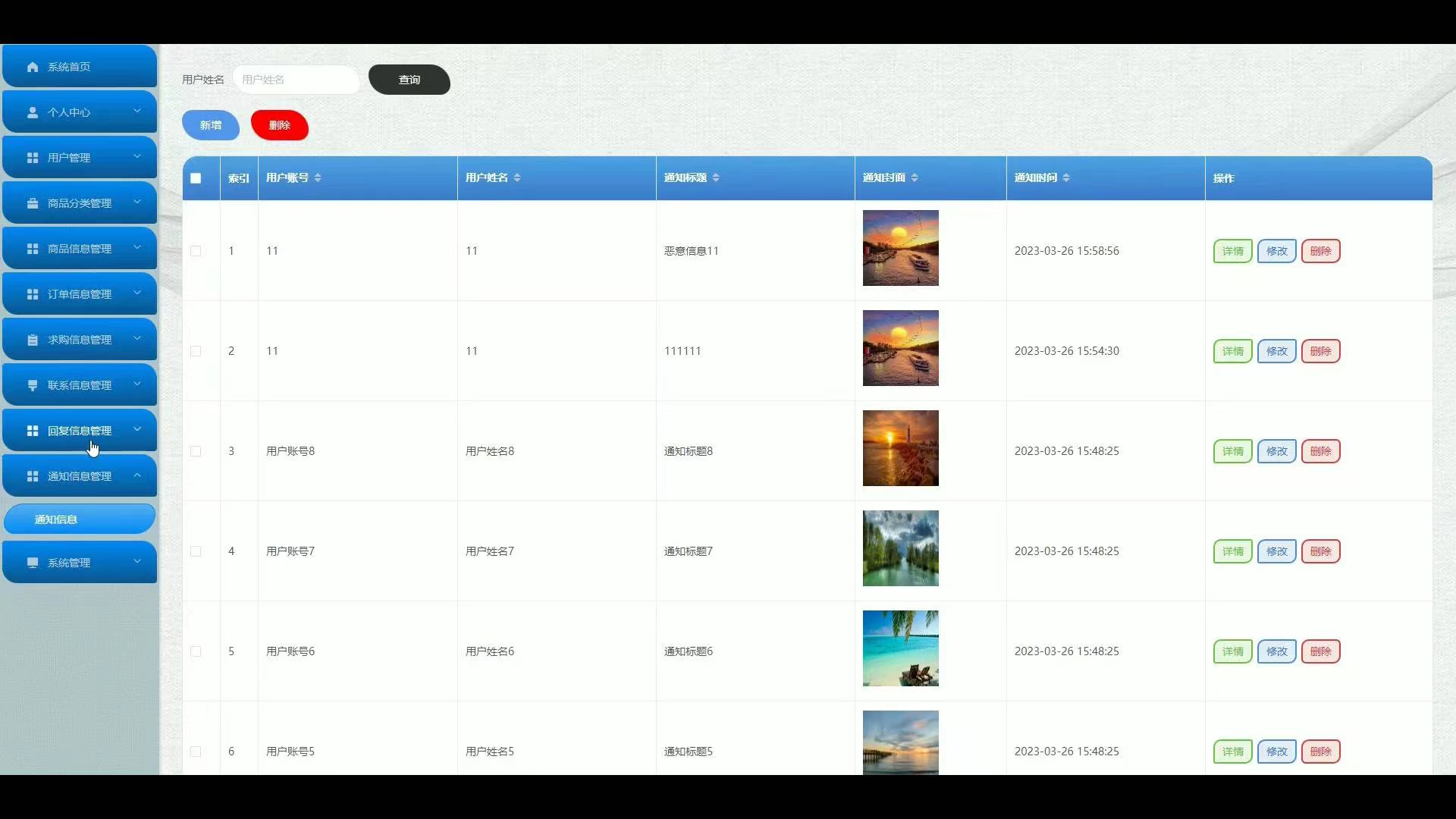Check the checkbox for row 1
1456x819 pixels.
coord(196,251)
